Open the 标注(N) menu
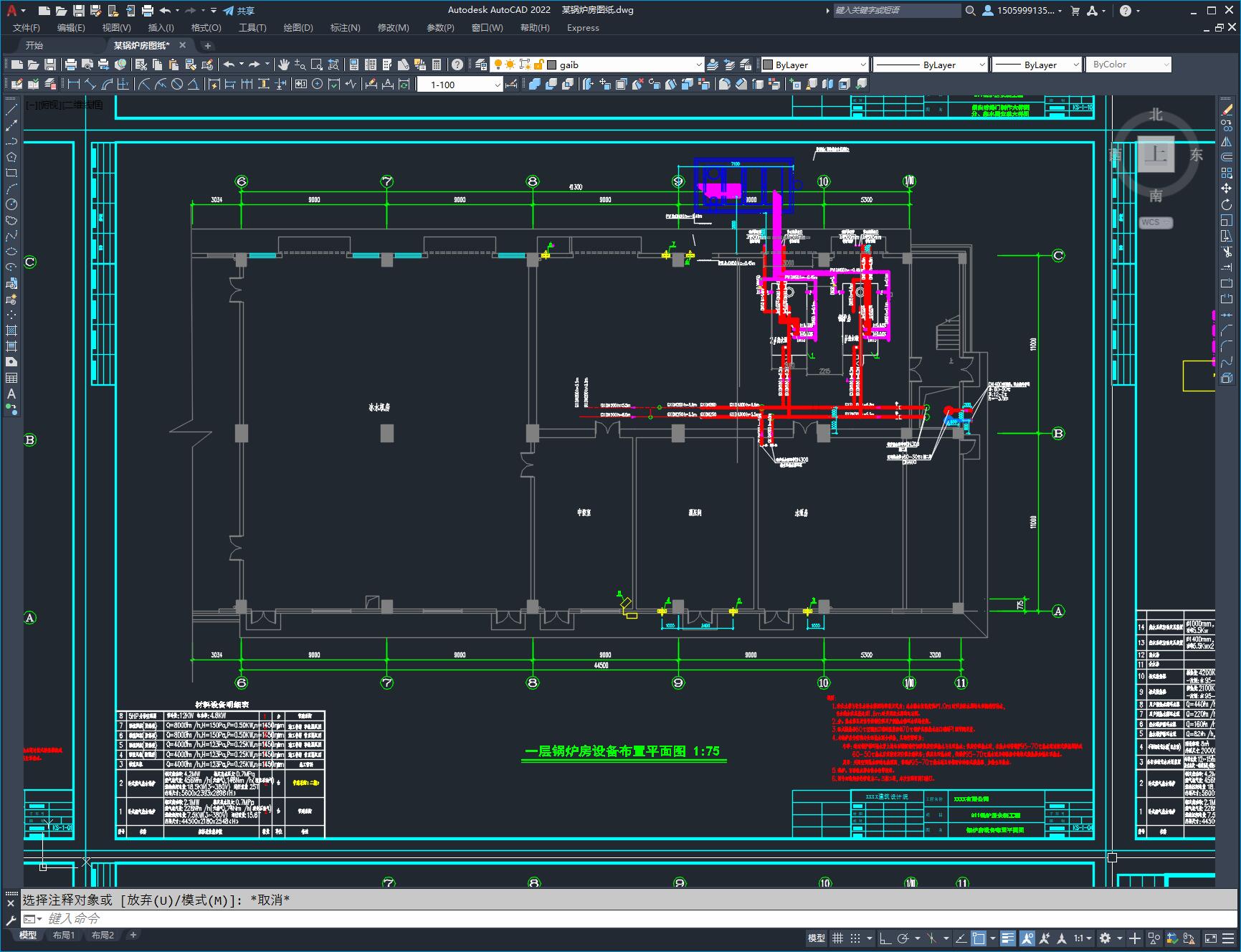 click(345, 27)
